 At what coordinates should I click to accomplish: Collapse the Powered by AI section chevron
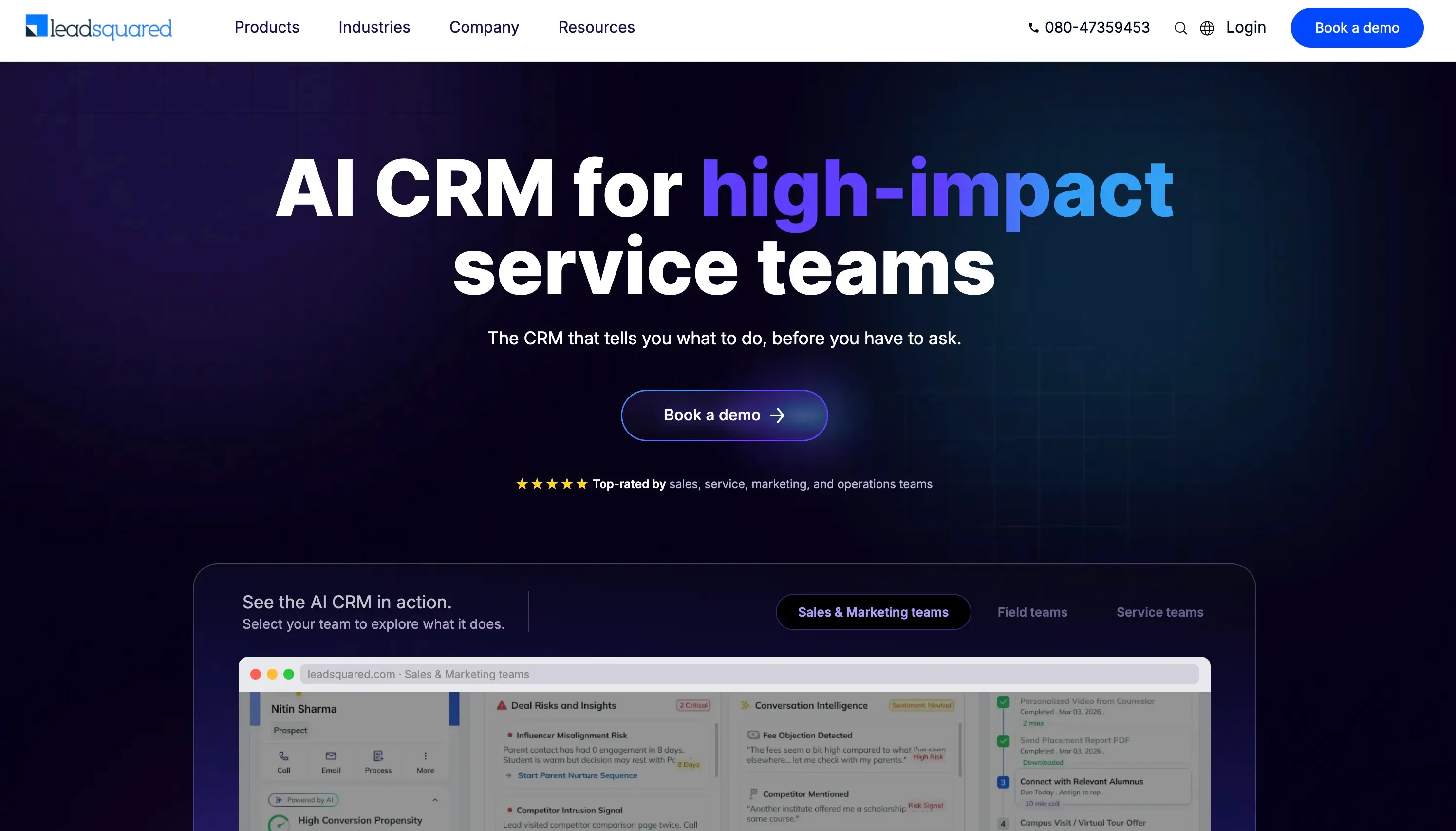[435, 800]
